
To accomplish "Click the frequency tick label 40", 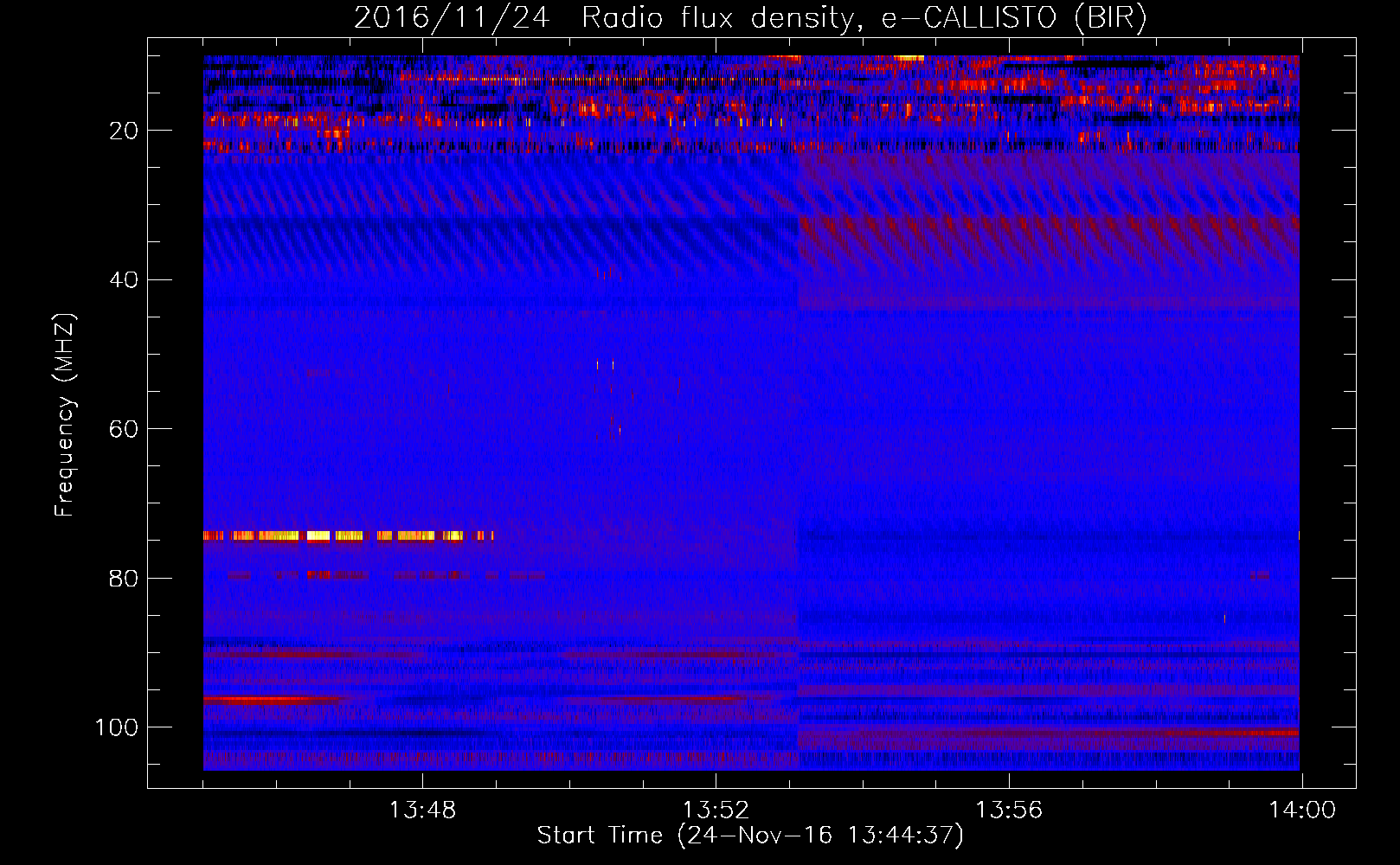I will [125, 279].
